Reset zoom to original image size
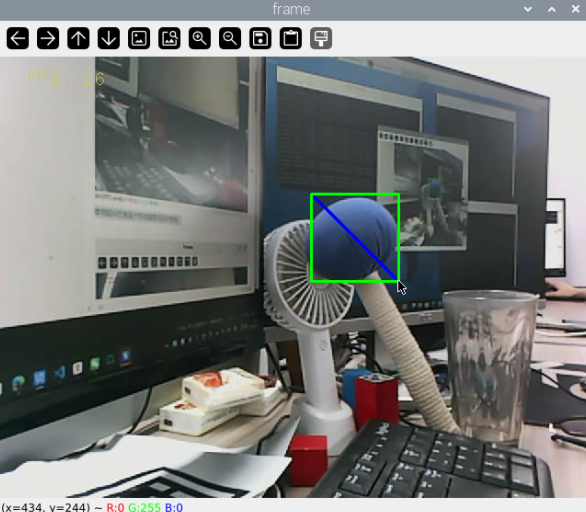Viewport: 586px width, 512px height. tap(139, 38)
